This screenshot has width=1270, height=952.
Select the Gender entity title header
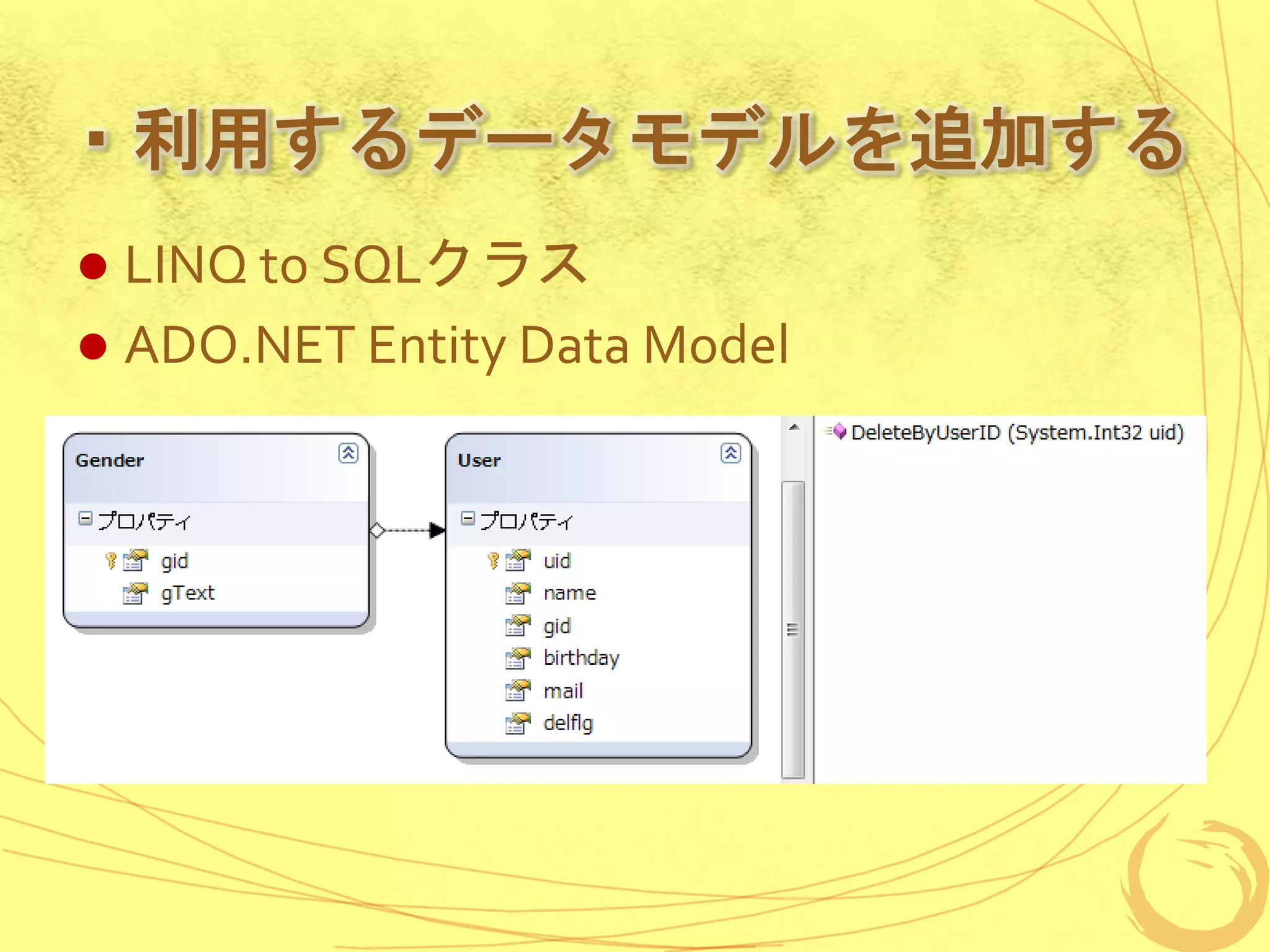(216, 468)
